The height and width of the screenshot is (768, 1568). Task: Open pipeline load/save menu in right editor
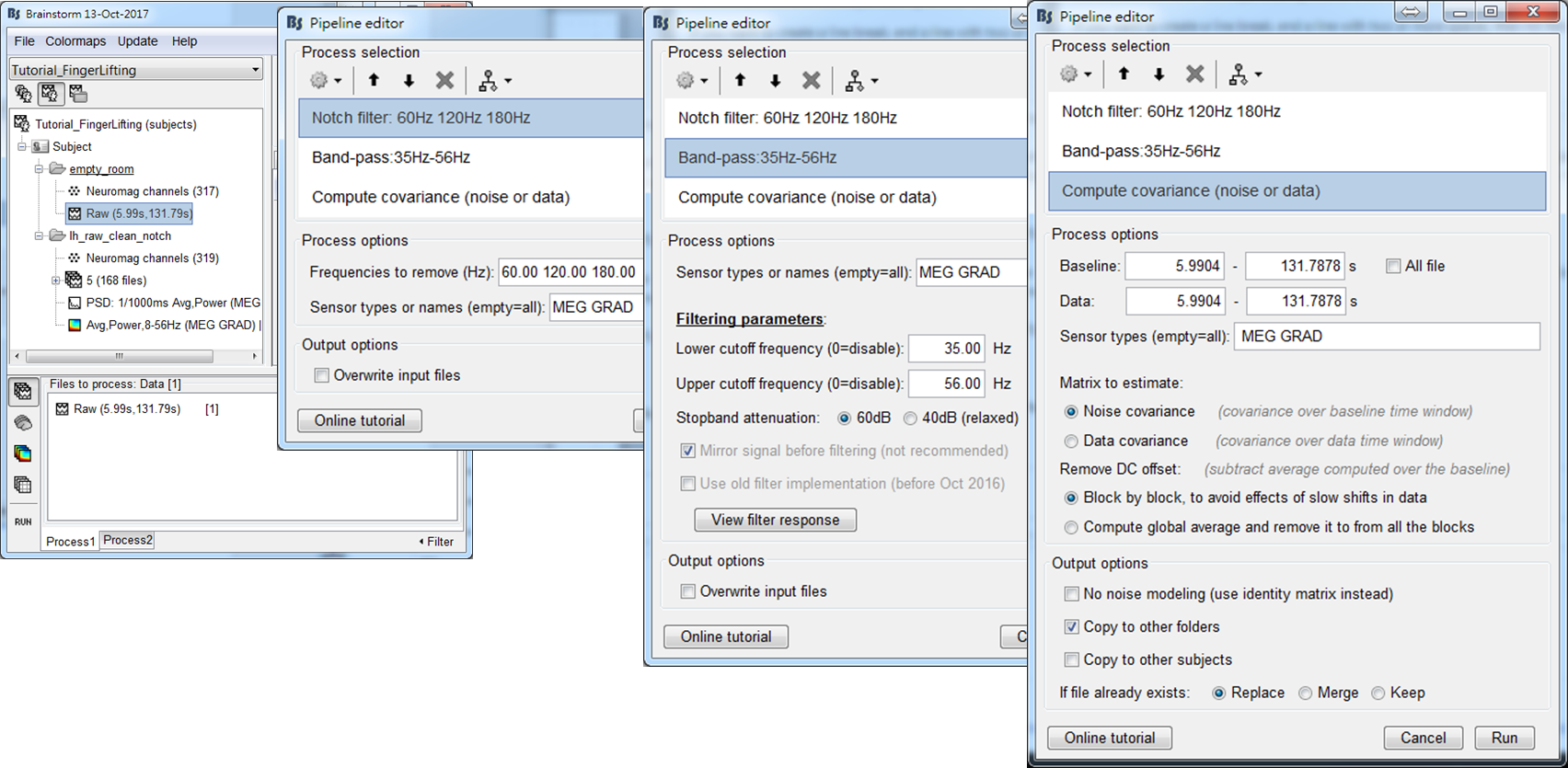coord(1244,75)
